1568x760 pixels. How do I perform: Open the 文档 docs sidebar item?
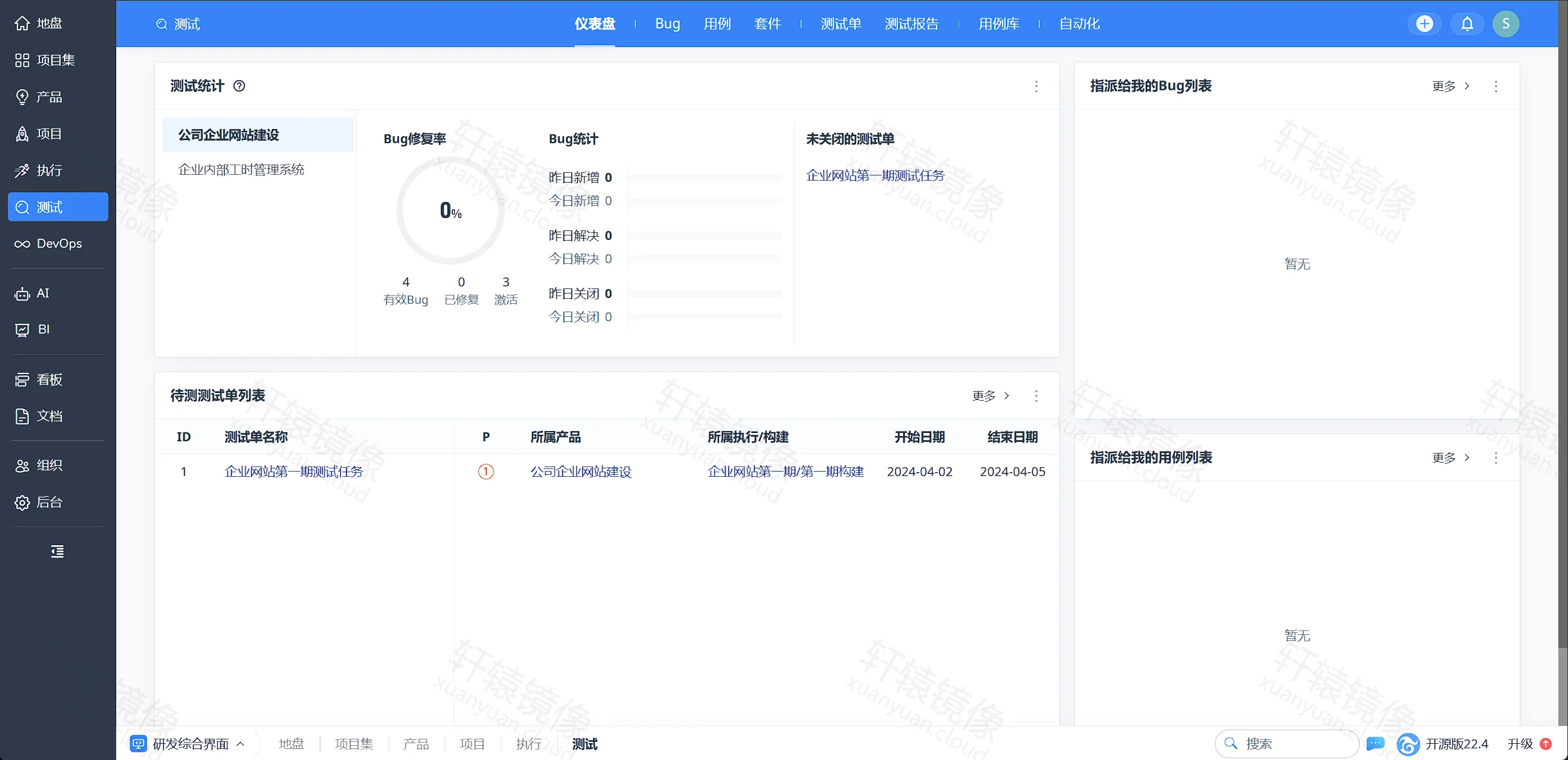point(57,416)
